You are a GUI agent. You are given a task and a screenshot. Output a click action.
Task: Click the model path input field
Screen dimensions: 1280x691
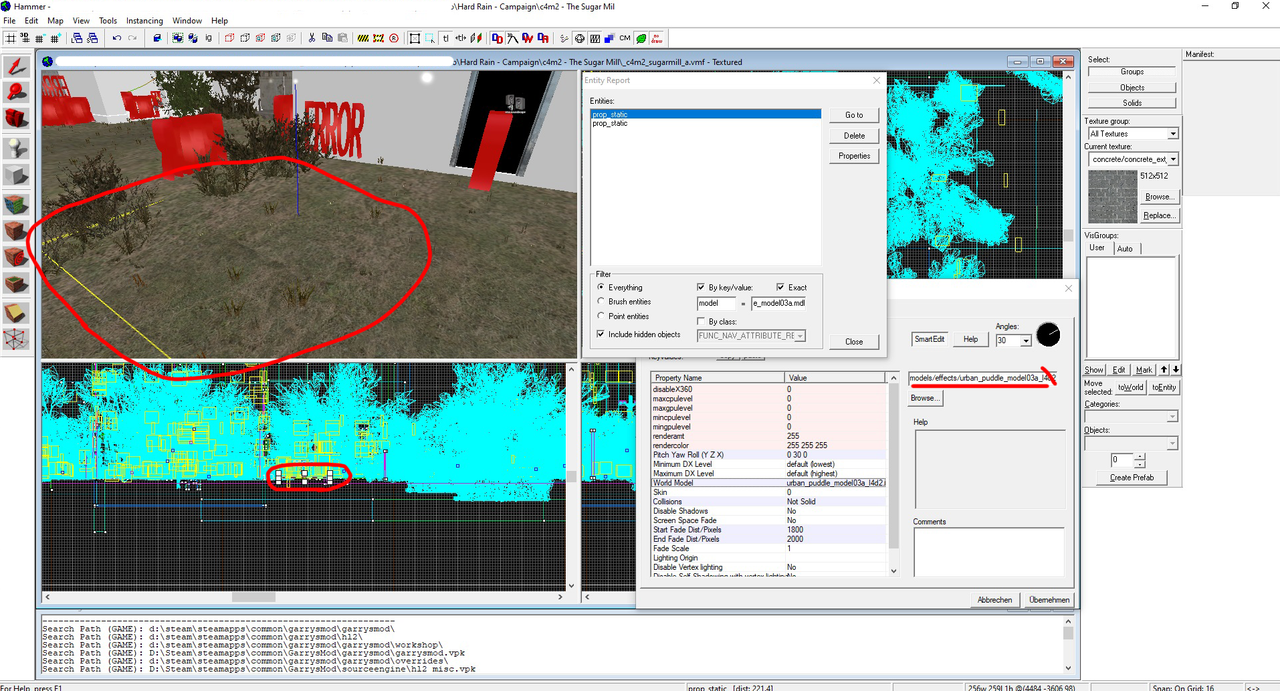(x=982, y=378)
